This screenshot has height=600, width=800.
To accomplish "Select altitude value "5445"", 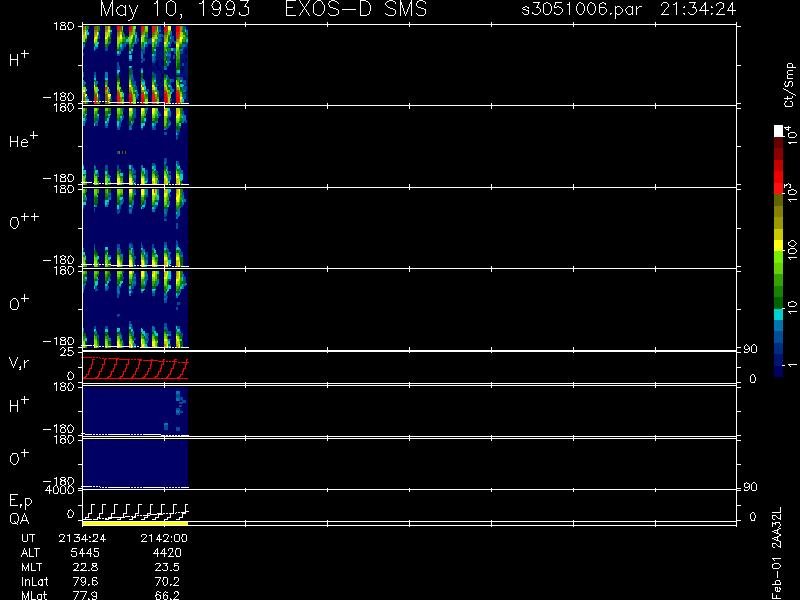I will (x=85, y=553).
